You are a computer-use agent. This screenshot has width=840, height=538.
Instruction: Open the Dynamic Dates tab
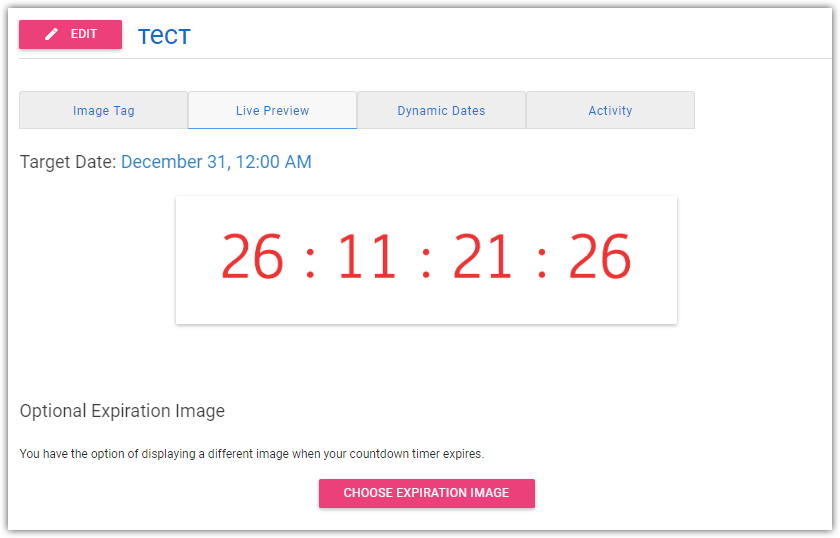[441, 111]
